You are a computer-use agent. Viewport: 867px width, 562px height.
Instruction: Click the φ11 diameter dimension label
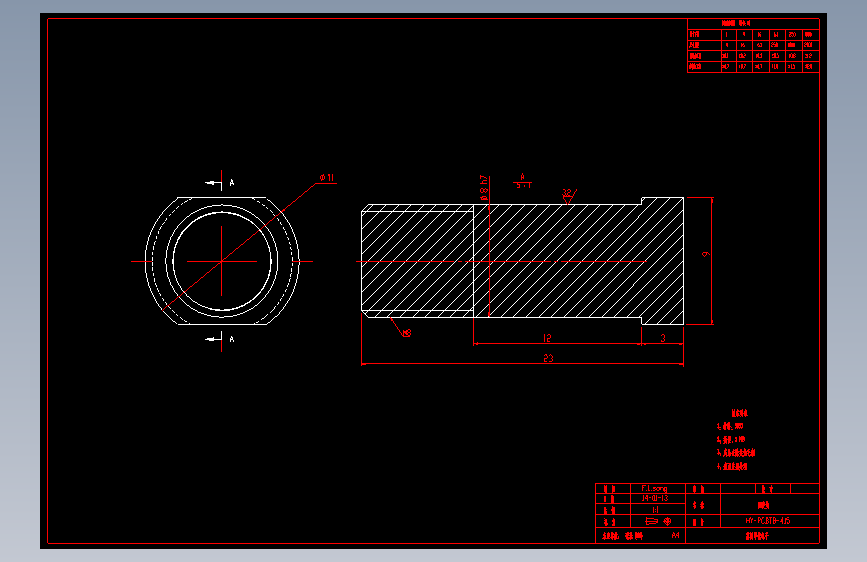327,178
